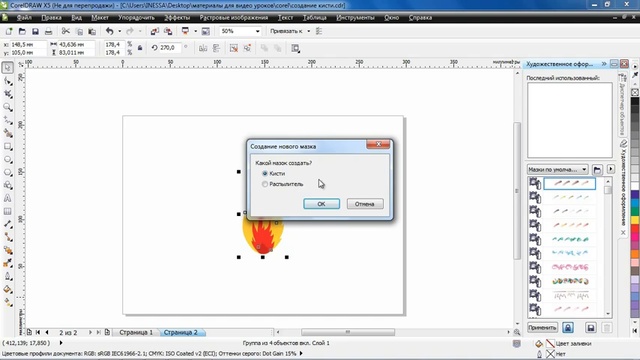Toggle the lock button beside Применить
Viewport: 640px width, 360px height.
[x=568, y=327]
